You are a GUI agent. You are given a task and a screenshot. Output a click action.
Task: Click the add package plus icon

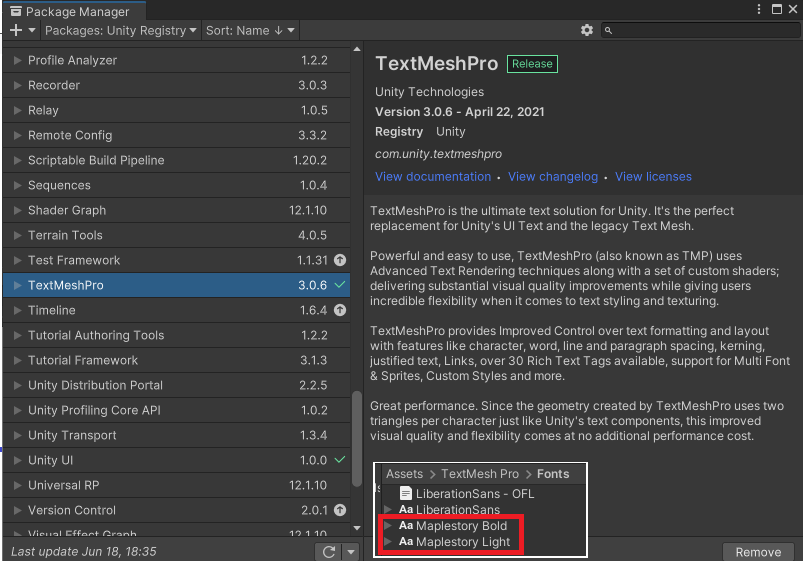click(16, 30)
